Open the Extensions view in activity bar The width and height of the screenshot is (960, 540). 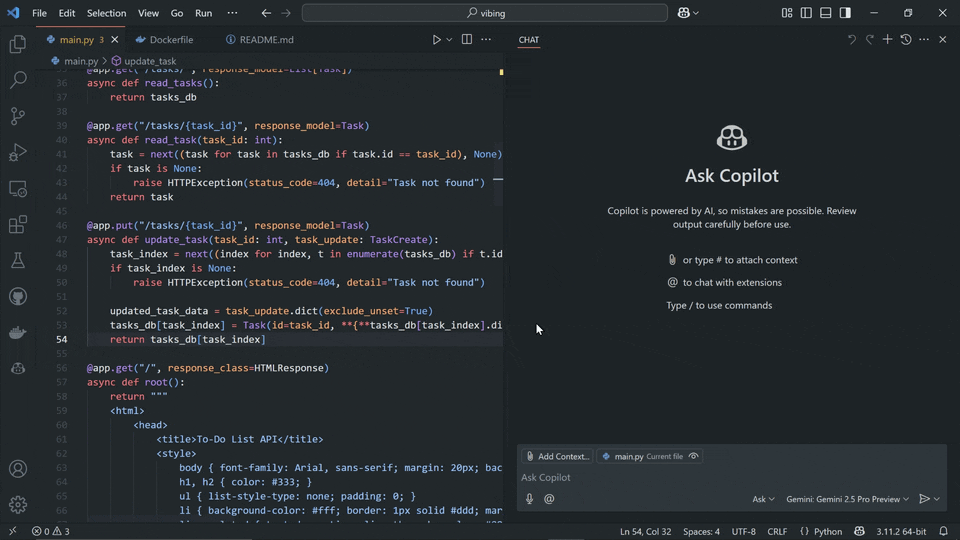point(17,225)
